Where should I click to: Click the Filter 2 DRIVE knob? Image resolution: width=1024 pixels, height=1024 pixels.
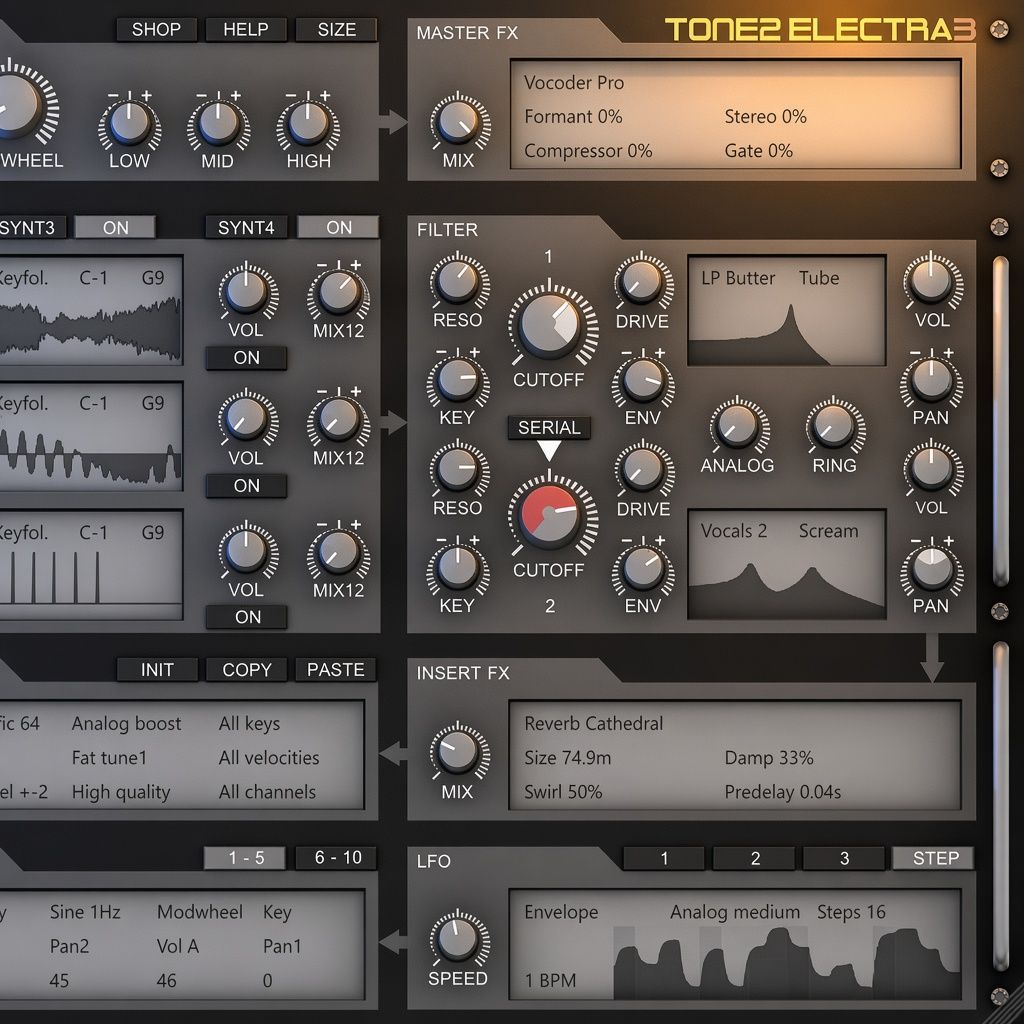[643, 470]
